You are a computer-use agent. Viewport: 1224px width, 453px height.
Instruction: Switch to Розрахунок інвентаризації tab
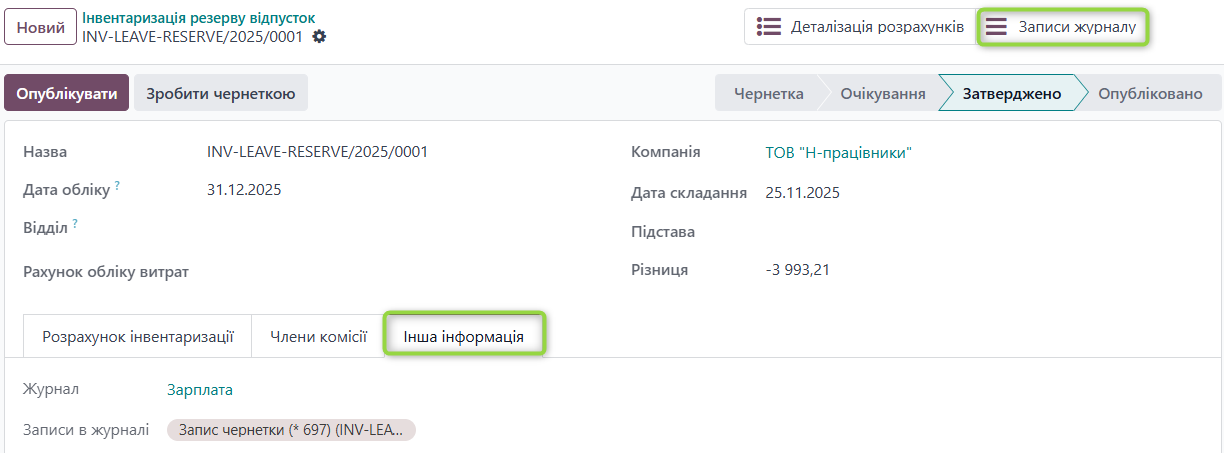138,337
